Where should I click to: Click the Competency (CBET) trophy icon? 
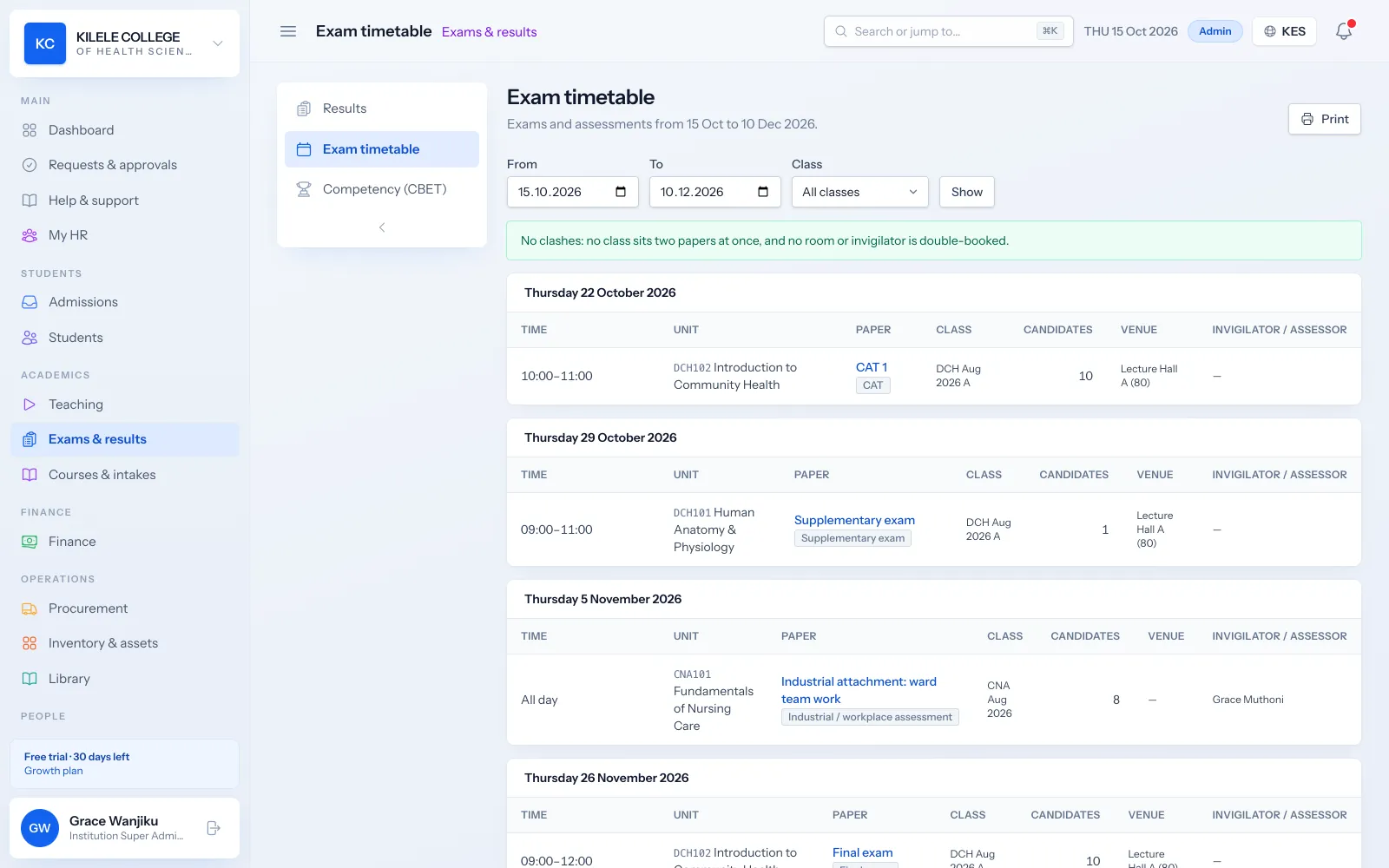pos(304,189)
